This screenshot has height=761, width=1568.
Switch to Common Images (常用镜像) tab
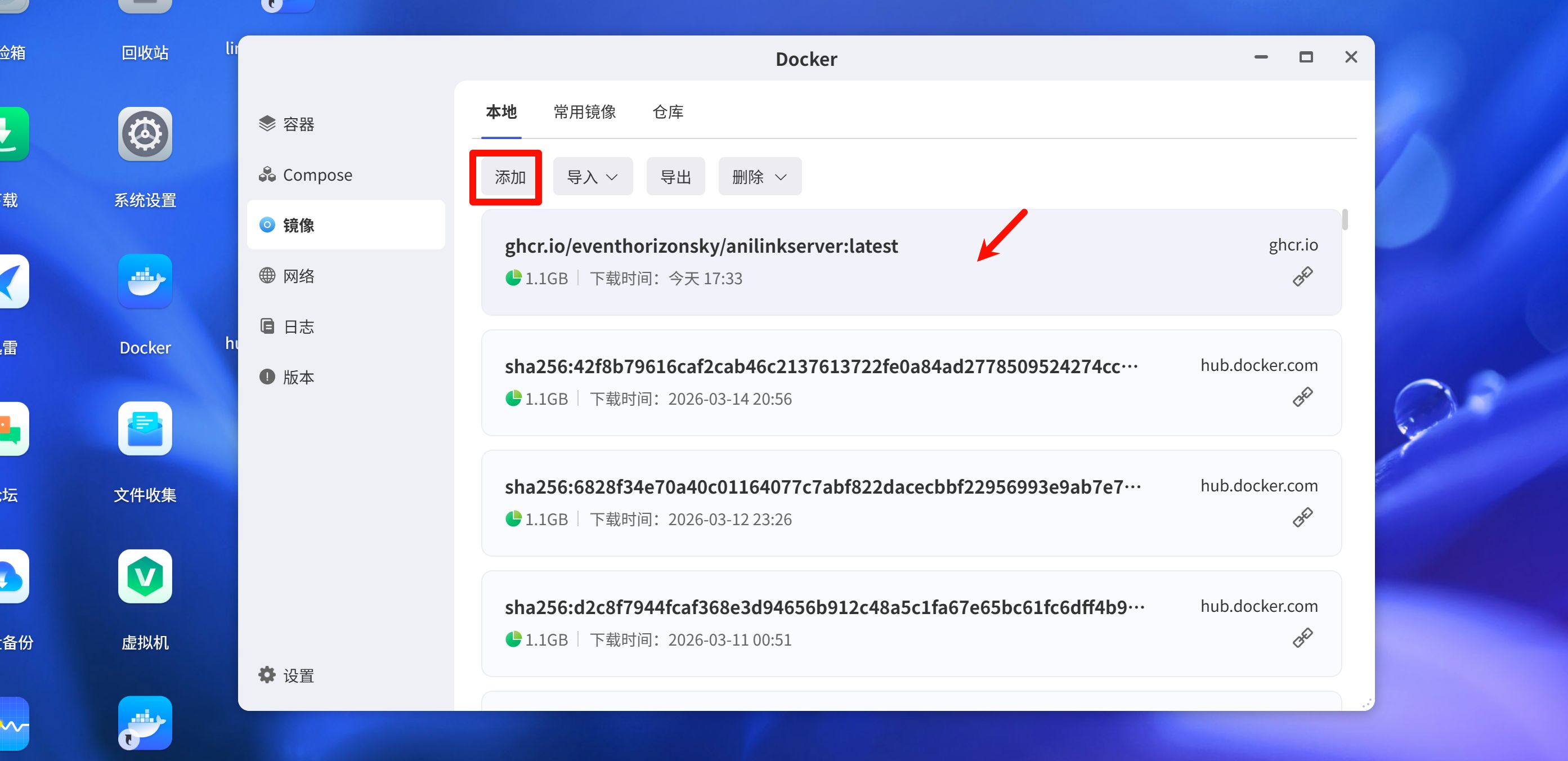tap(584, 112)
